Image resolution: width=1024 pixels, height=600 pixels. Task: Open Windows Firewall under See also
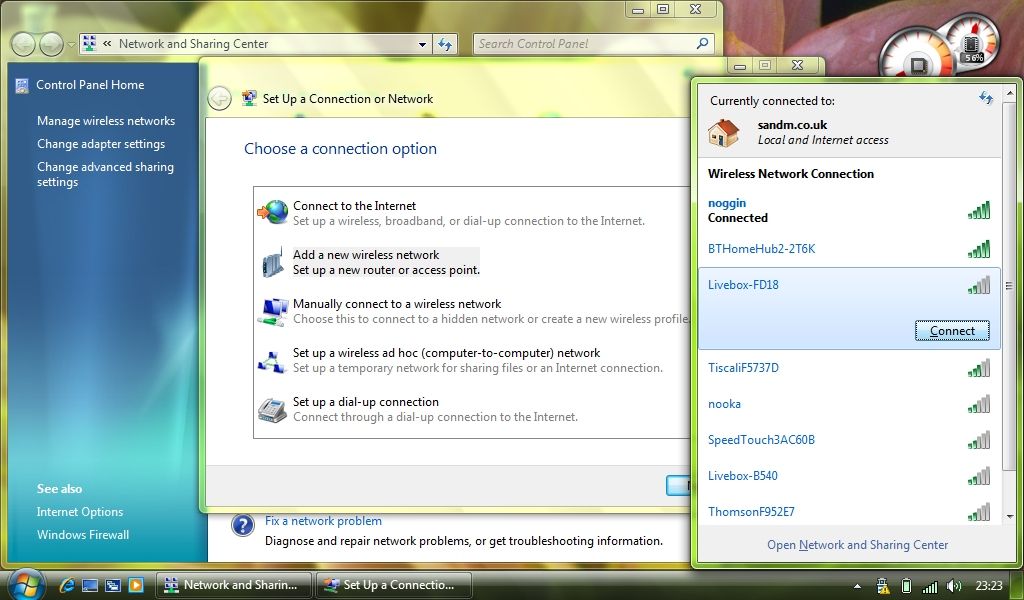coord(83,535)
